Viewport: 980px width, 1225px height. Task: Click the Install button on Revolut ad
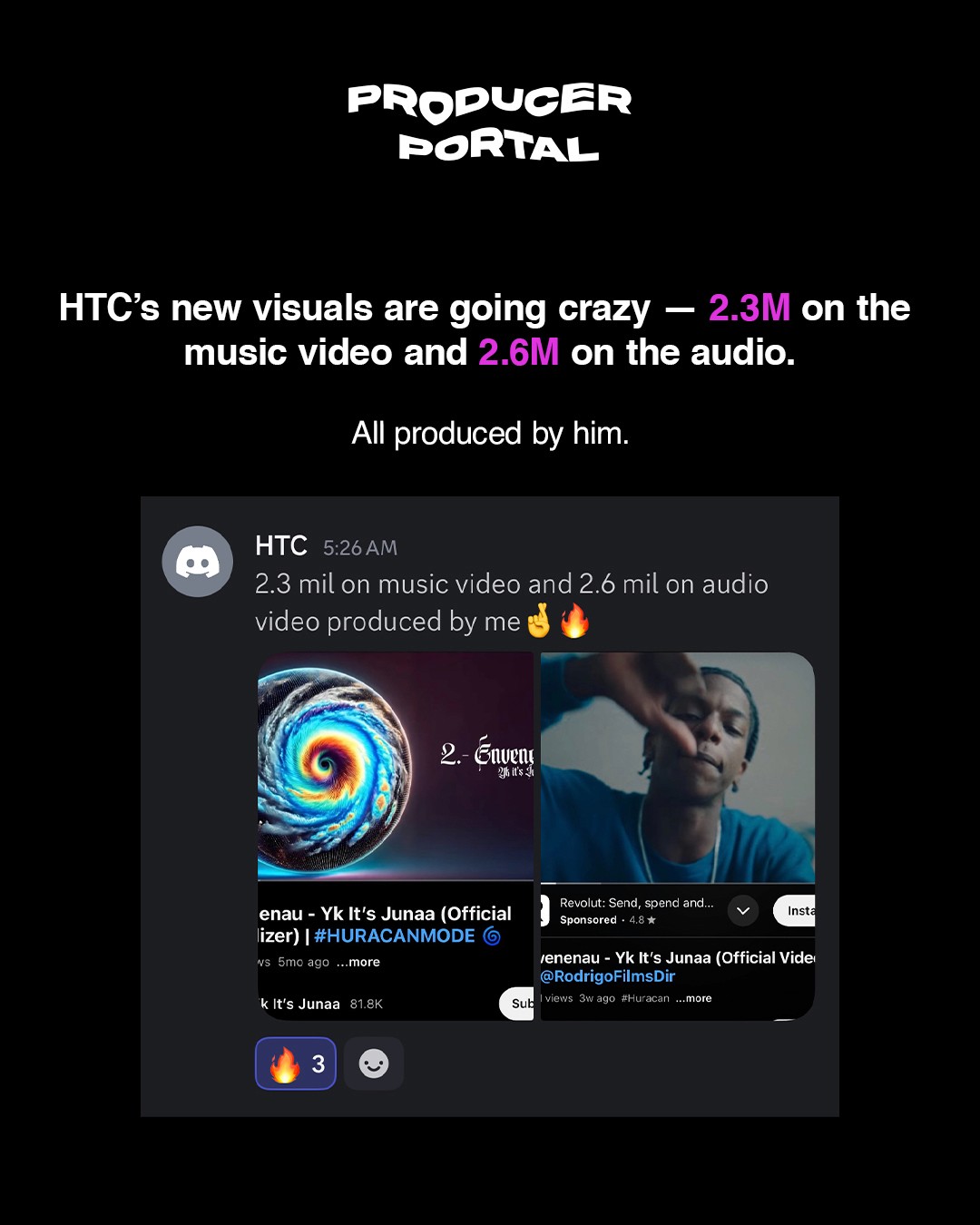point(795,910)
